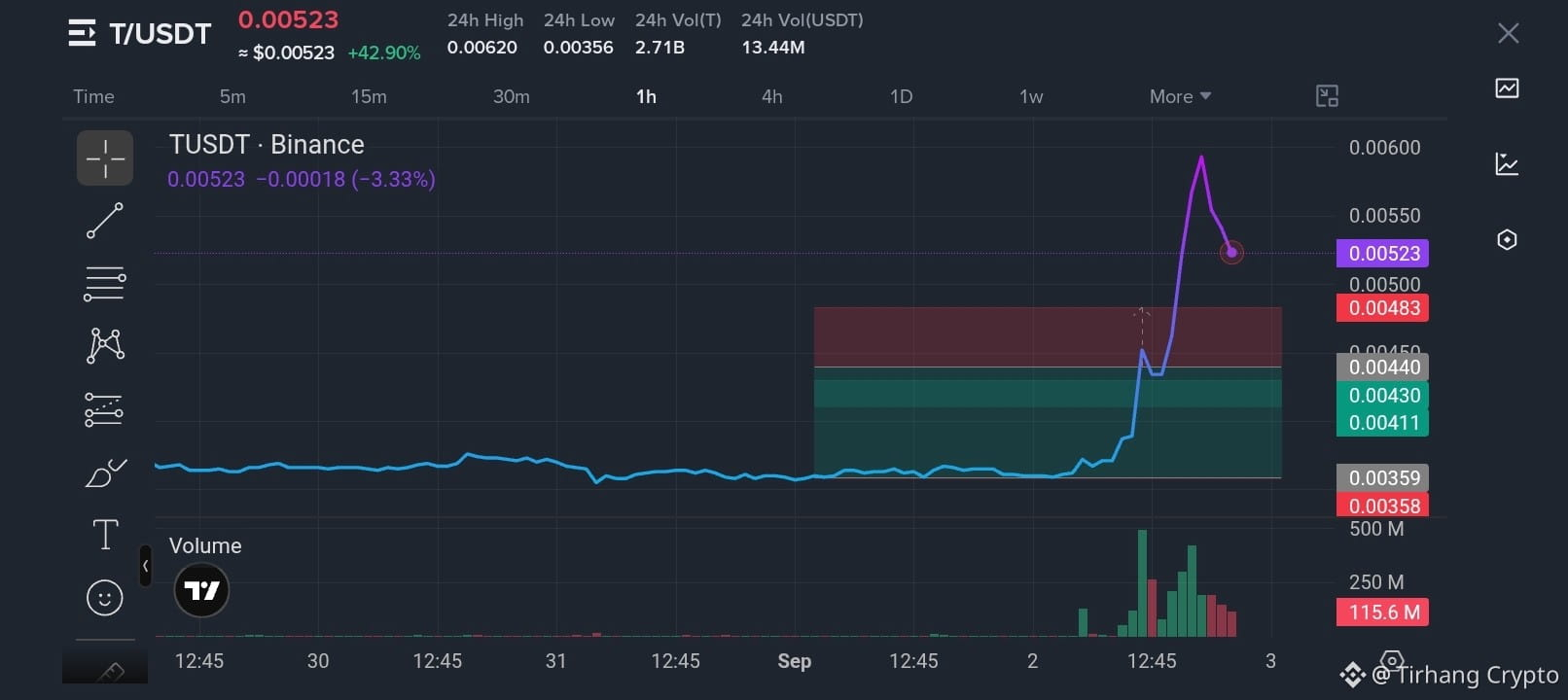Select the 1D timeframe
This screenshot has height=700, width=1568.
[x=901, y=96]
